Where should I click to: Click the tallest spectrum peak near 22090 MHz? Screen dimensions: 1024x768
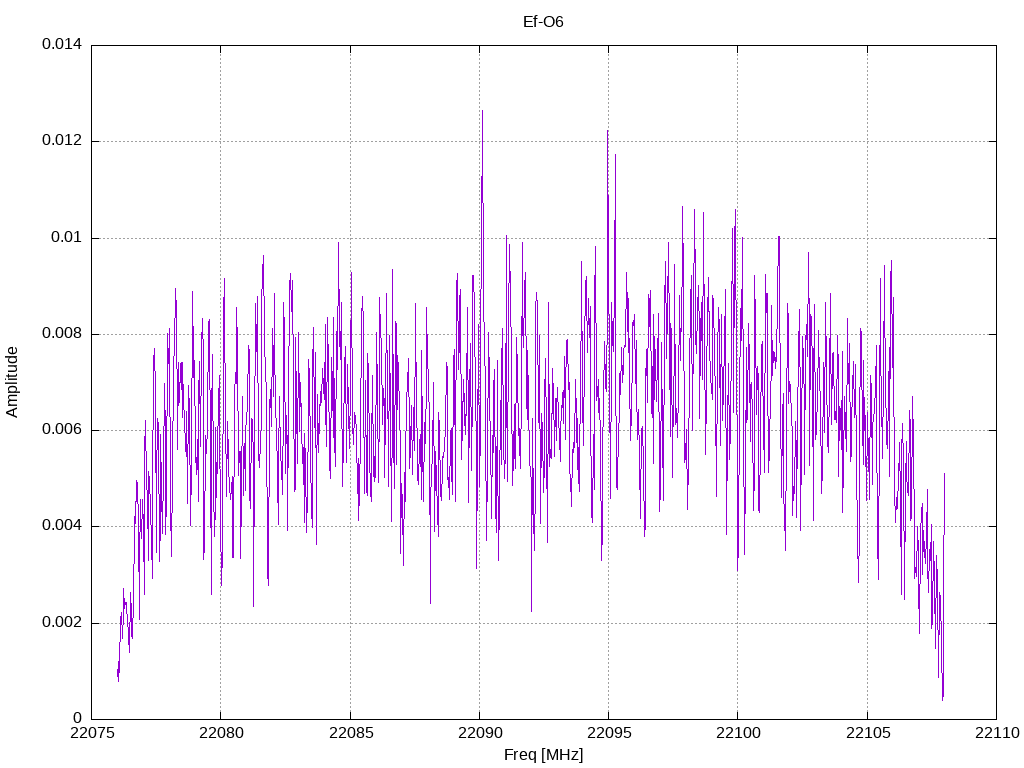482,112
